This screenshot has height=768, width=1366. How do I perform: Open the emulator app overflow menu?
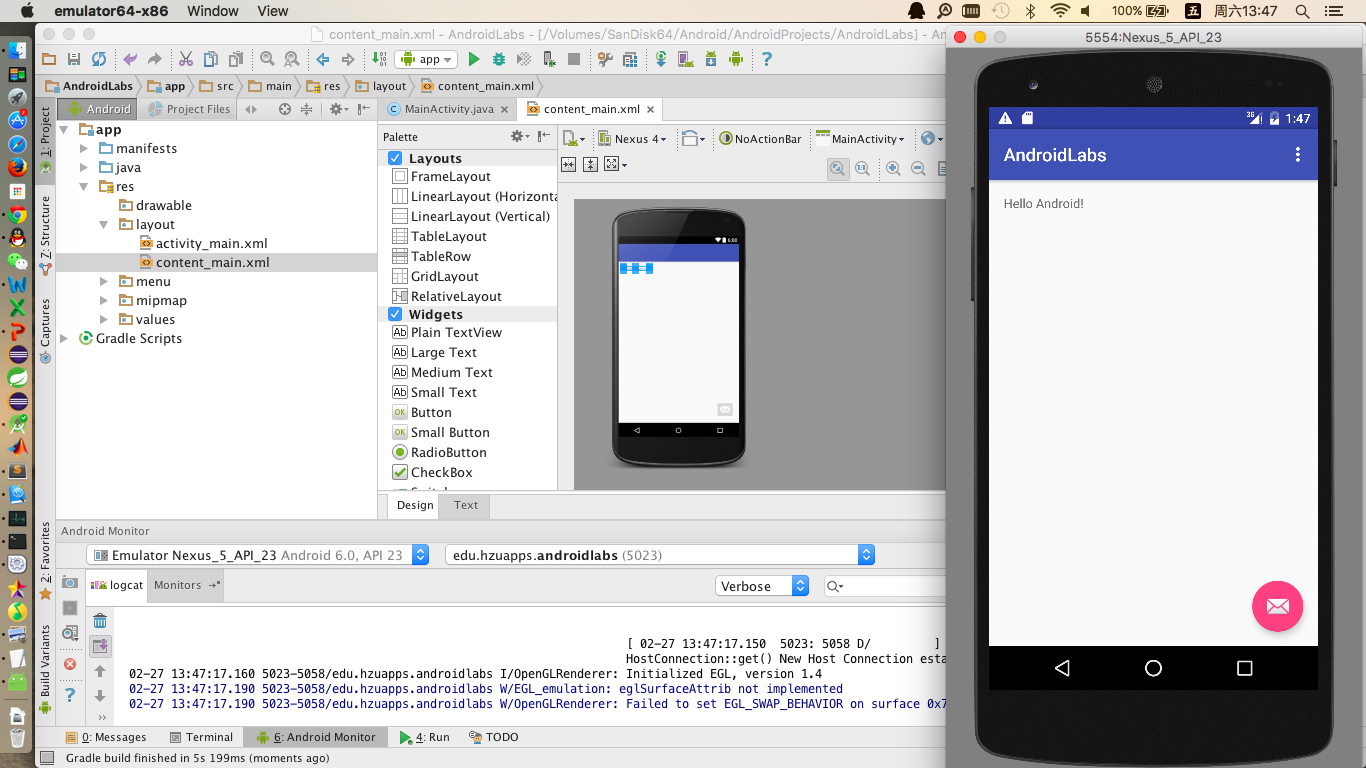click(x=1298, y=154)
